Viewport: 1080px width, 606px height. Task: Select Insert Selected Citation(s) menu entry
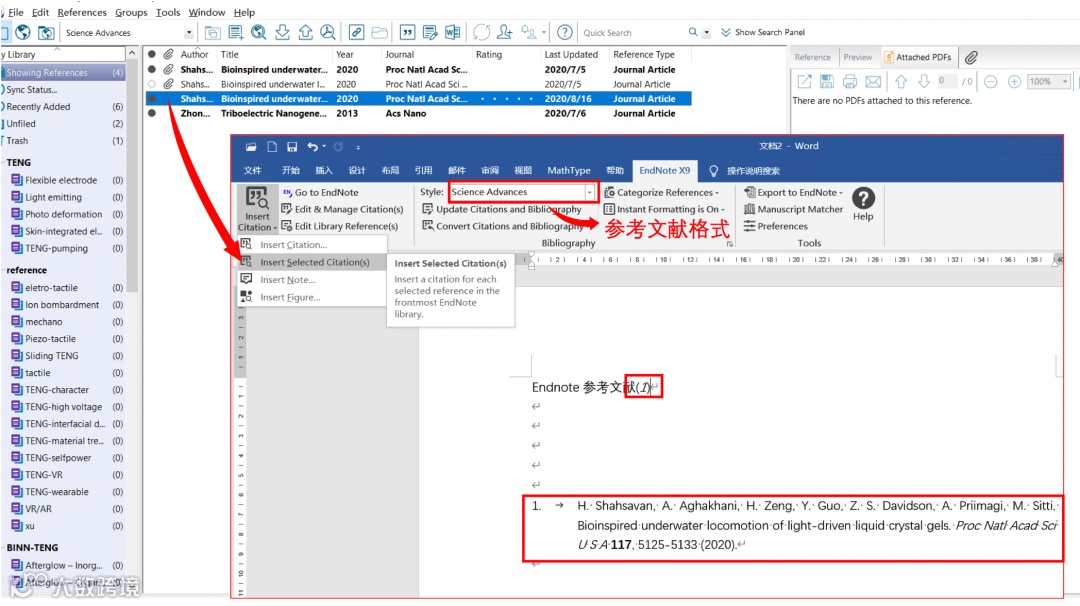point(311,262)
